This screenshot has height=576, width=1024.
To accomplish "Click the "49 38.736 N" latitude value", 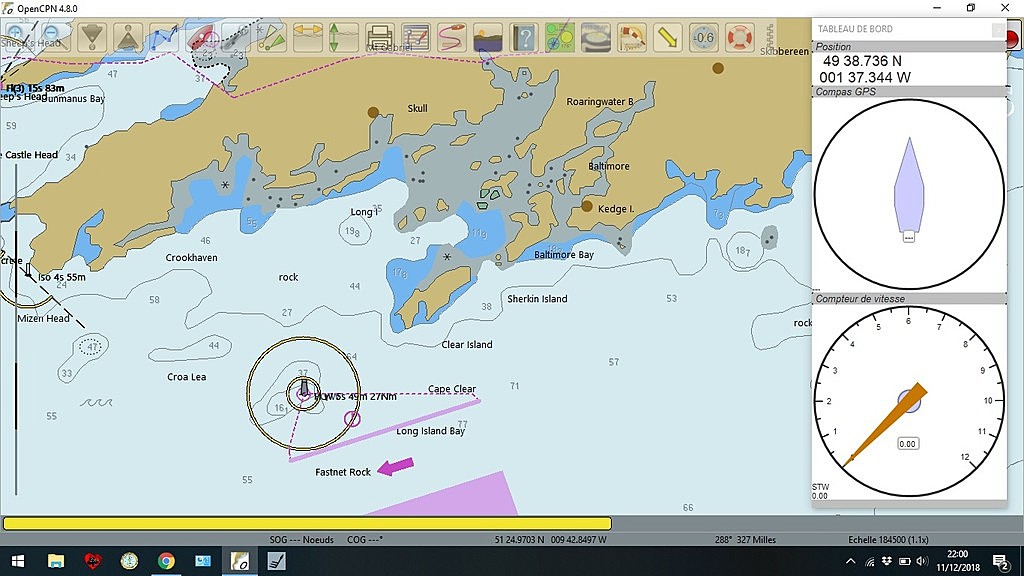I will pyautogui.click(x=862, y=61).
